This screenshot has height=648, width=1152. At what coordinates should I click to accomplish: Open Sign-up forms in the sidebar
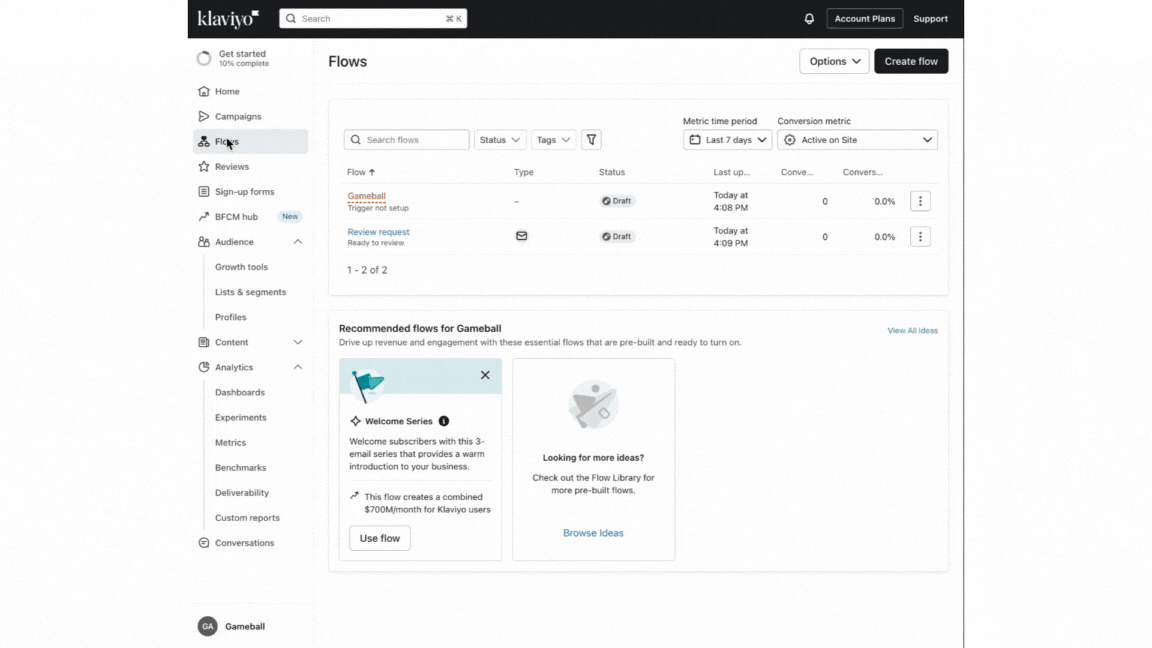pyautogui.click(x=250, y=192)
